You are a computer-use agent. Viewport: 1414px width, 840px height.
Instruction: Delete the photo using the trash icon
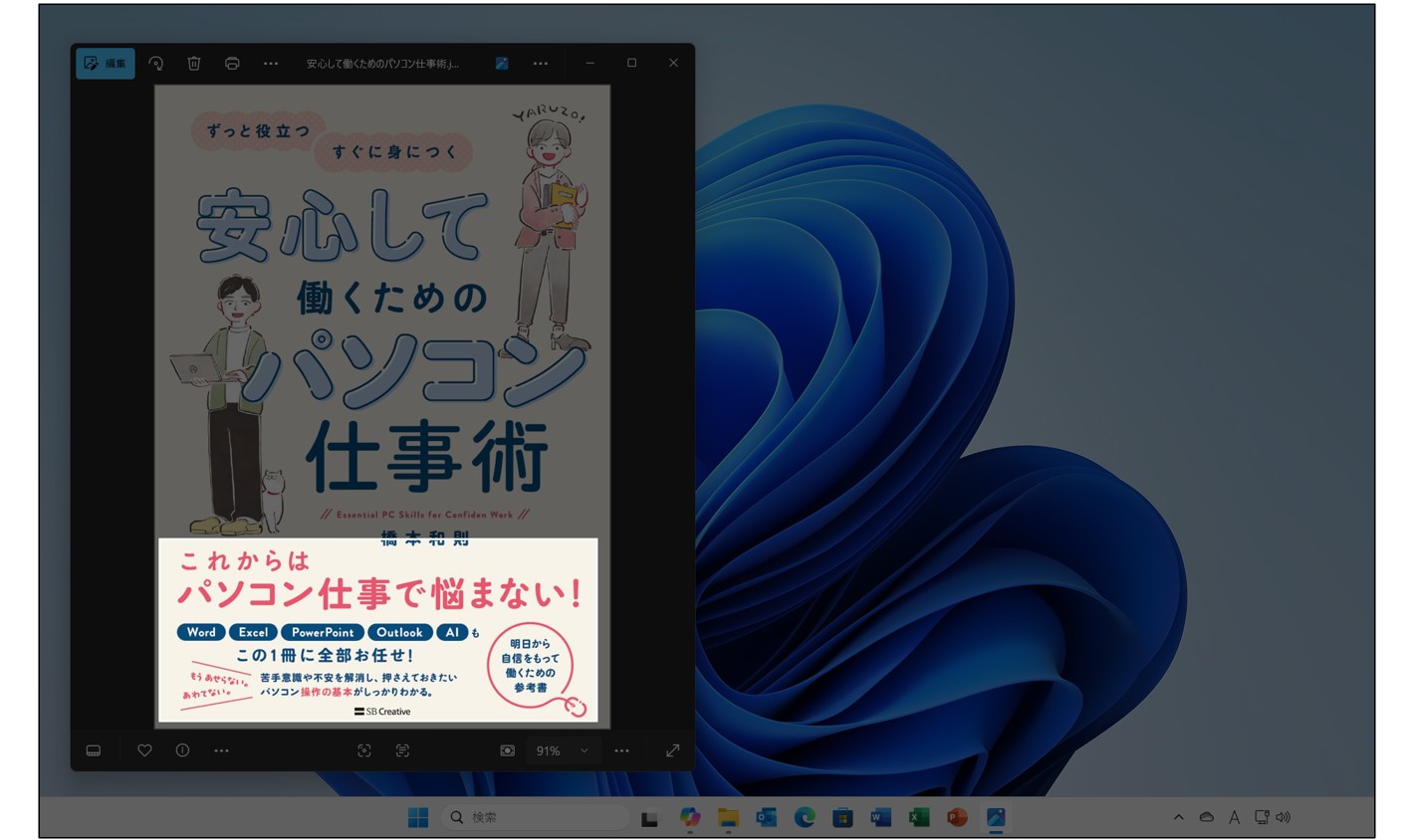[194, 63]
